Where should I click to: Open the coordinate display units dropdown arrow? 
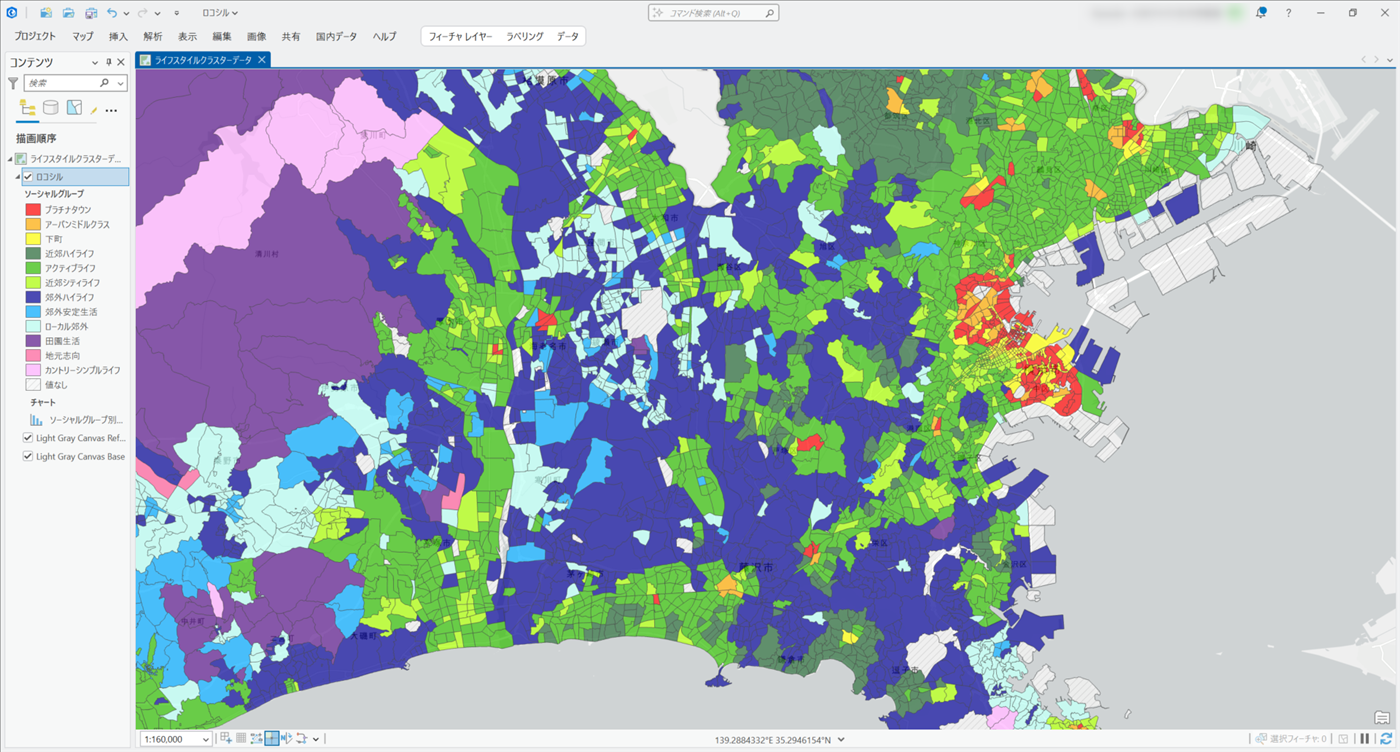841,739
